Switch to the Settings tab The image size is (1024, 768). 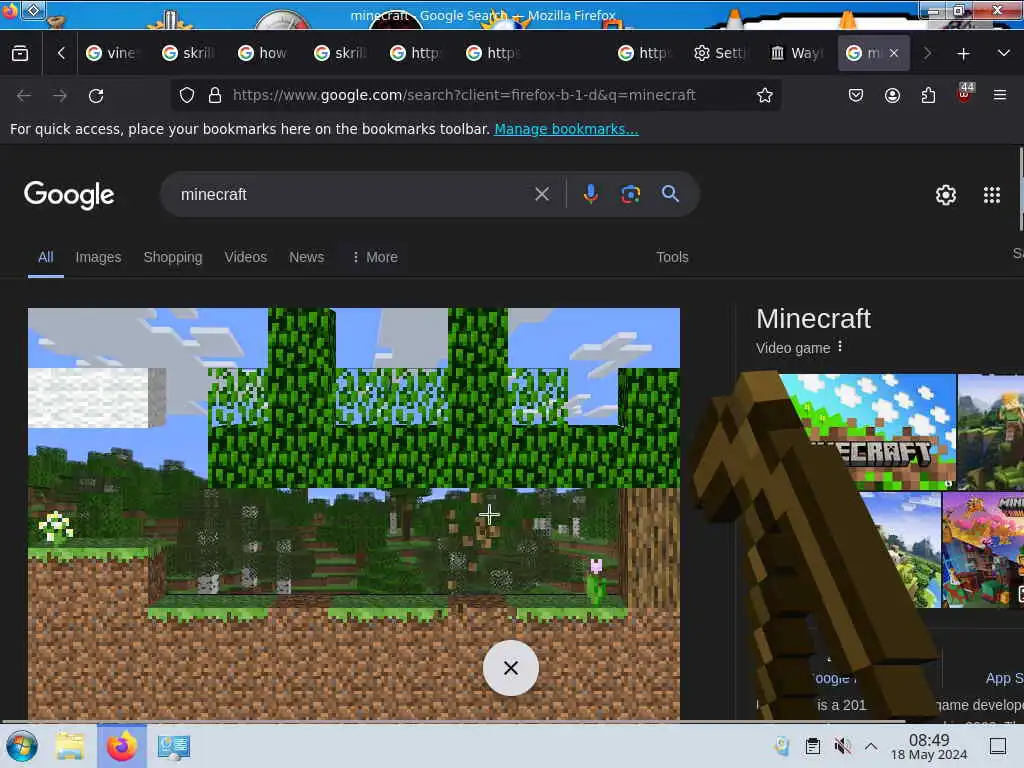pyautogui.click(x=720, y=54)
